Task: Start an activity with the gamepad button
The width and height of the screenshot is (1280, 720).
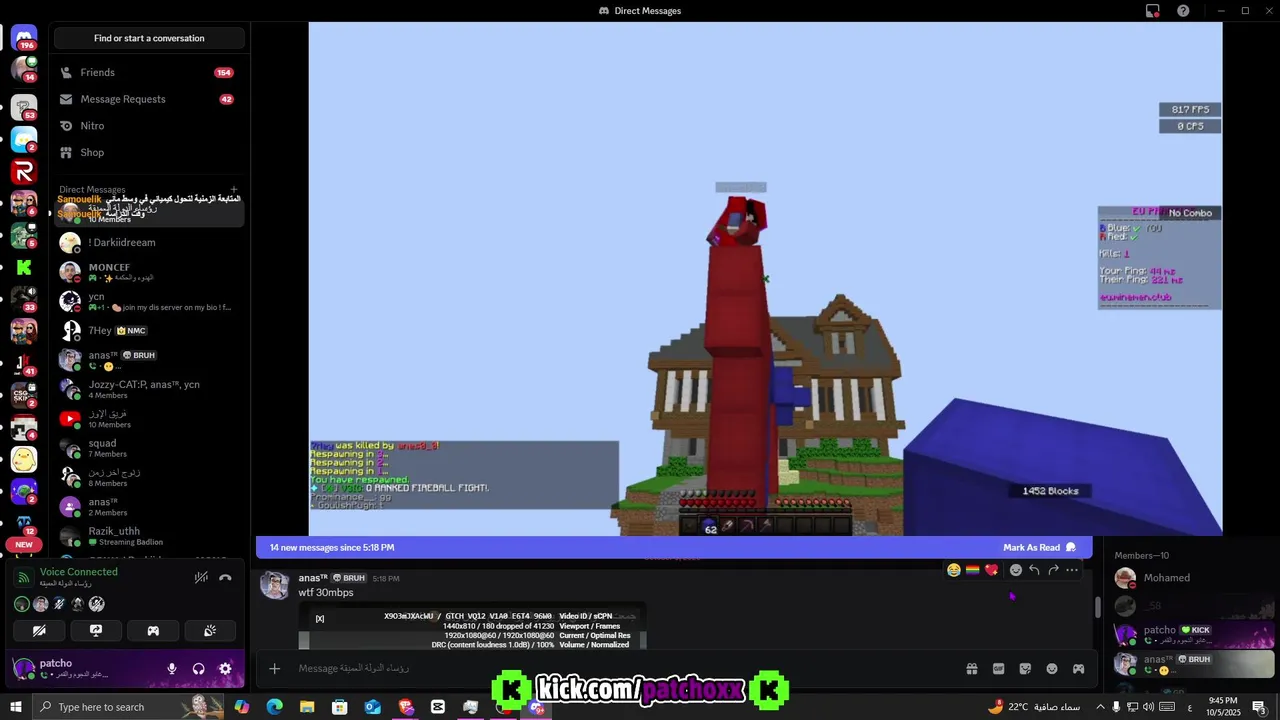Action: tap(153, 631)
